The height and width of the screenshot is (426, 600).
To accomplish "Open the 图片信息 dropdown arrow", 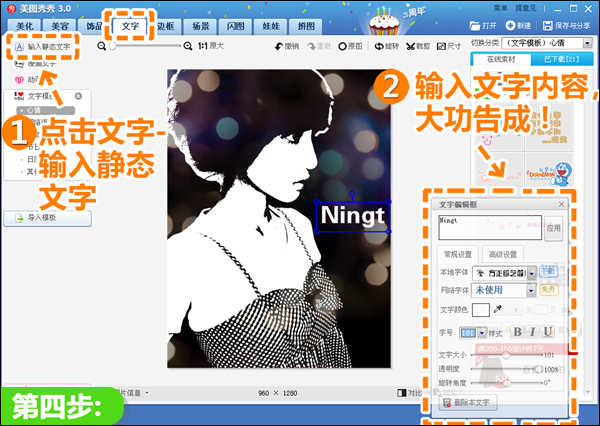I will [x=147, y=393].
